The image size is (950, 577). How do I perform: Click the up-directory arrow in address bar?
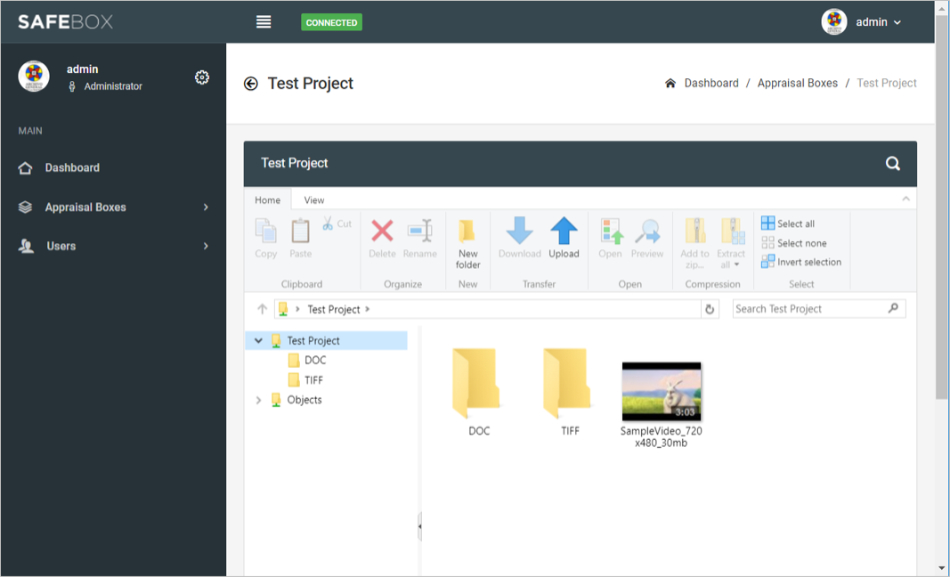(262, 309)
